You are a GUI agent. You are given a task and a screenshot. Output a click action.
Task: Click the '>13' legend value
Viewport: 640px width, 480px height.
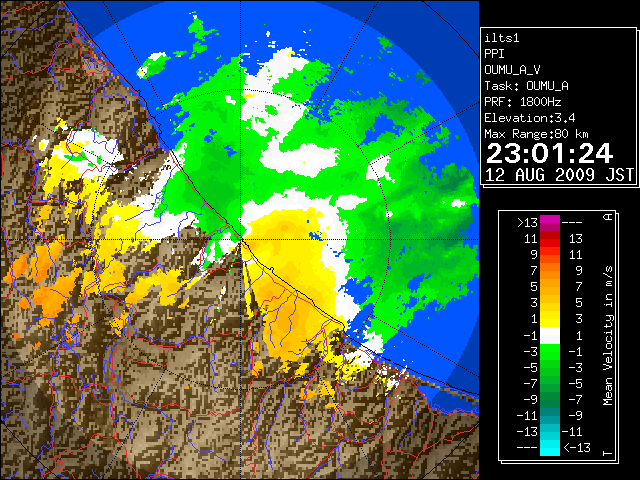[x=527, y=223]
